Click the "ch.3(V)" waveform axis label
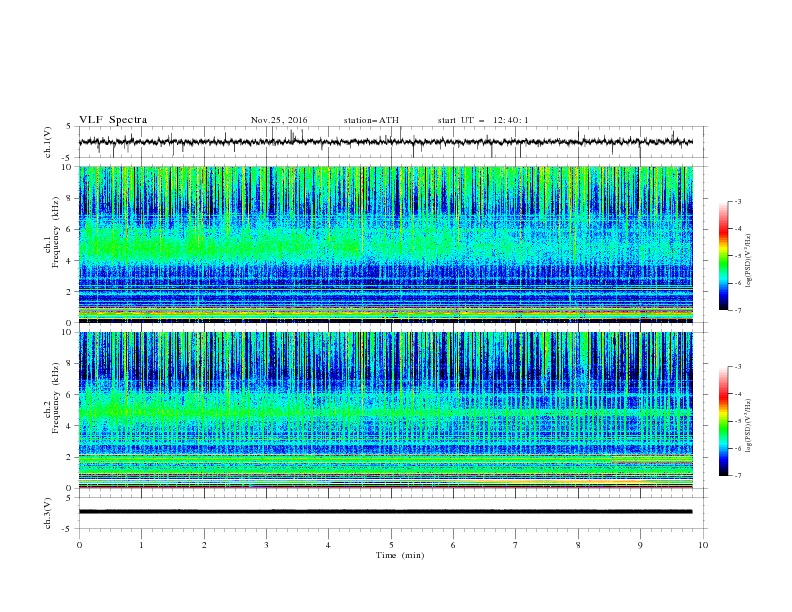 (x=48, y=513)
